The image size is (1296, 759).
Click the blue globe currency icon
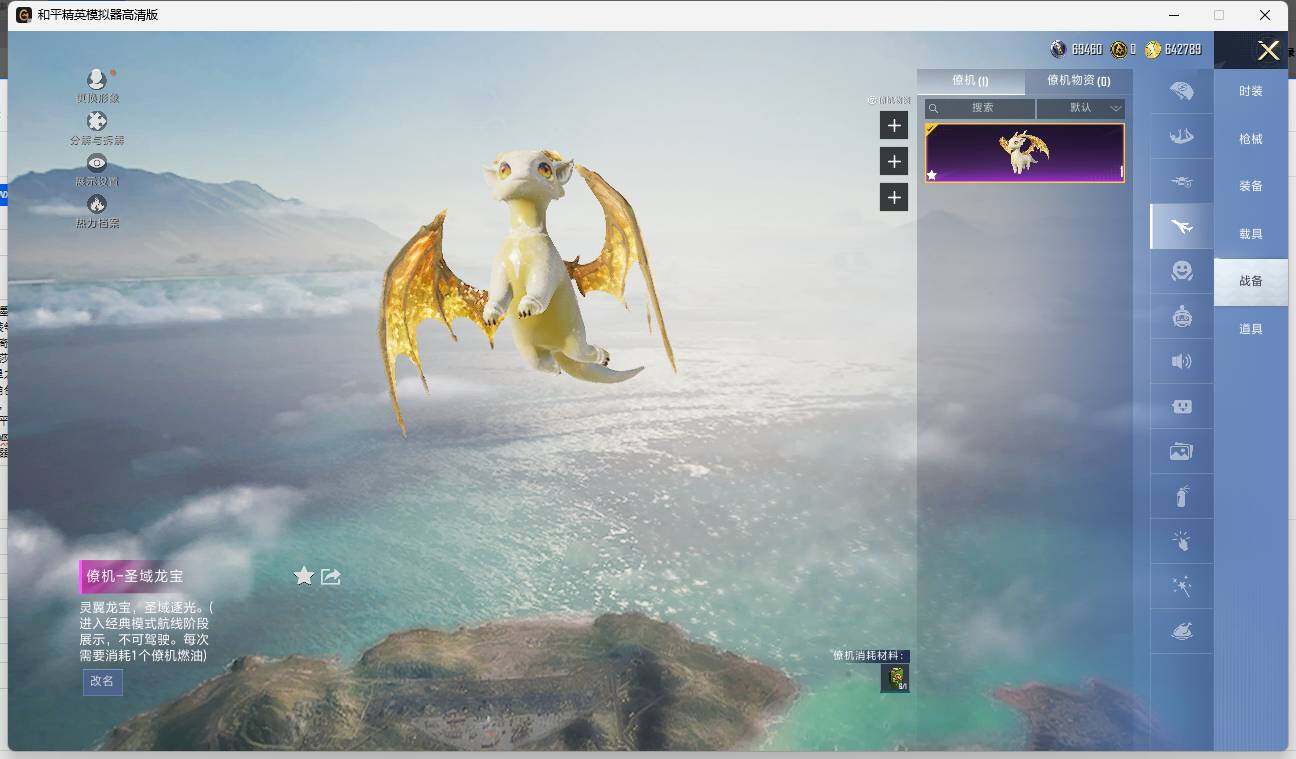coord(1058,49)
